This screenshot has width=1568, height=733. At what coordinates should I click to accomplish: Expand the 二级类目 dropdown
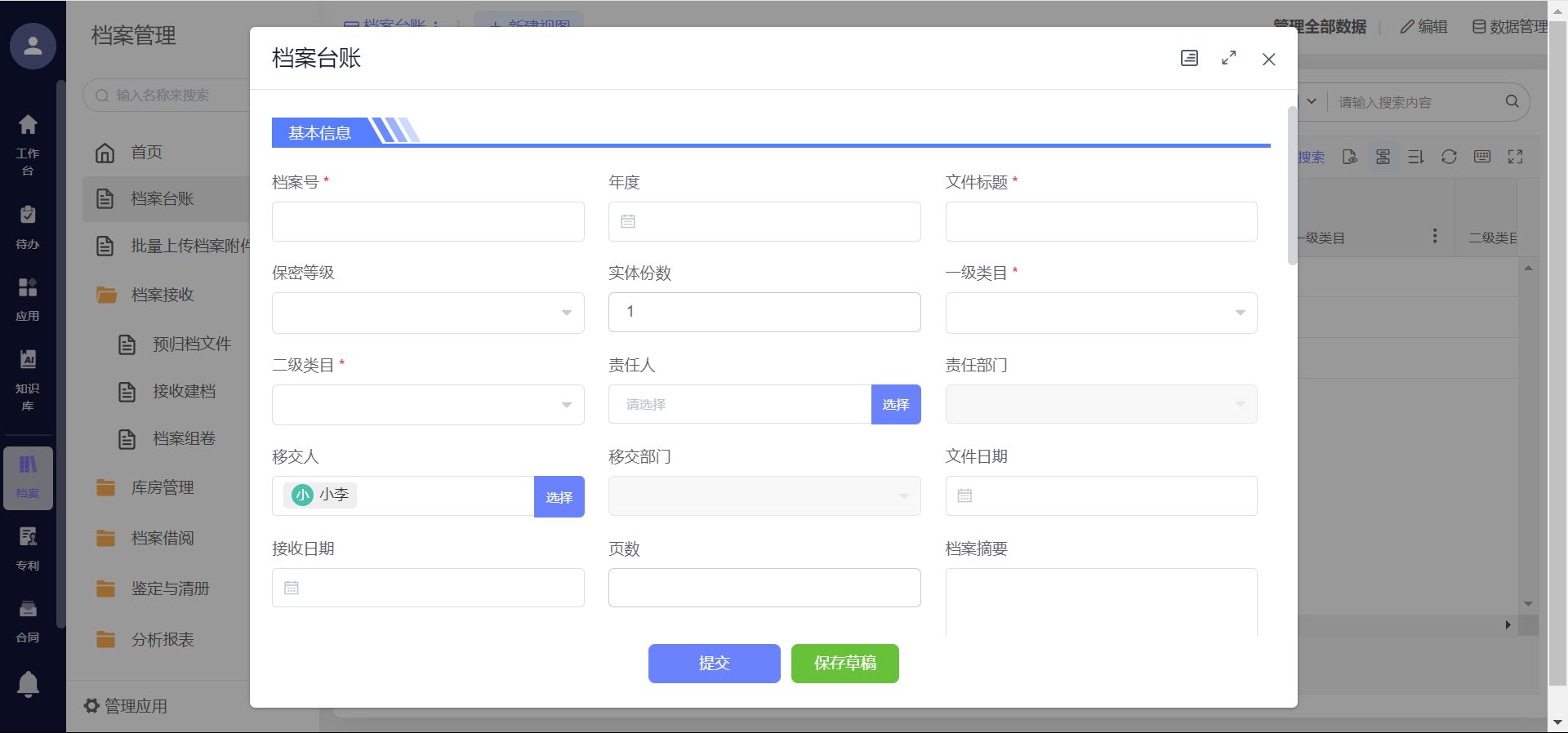tap(428, 405)
